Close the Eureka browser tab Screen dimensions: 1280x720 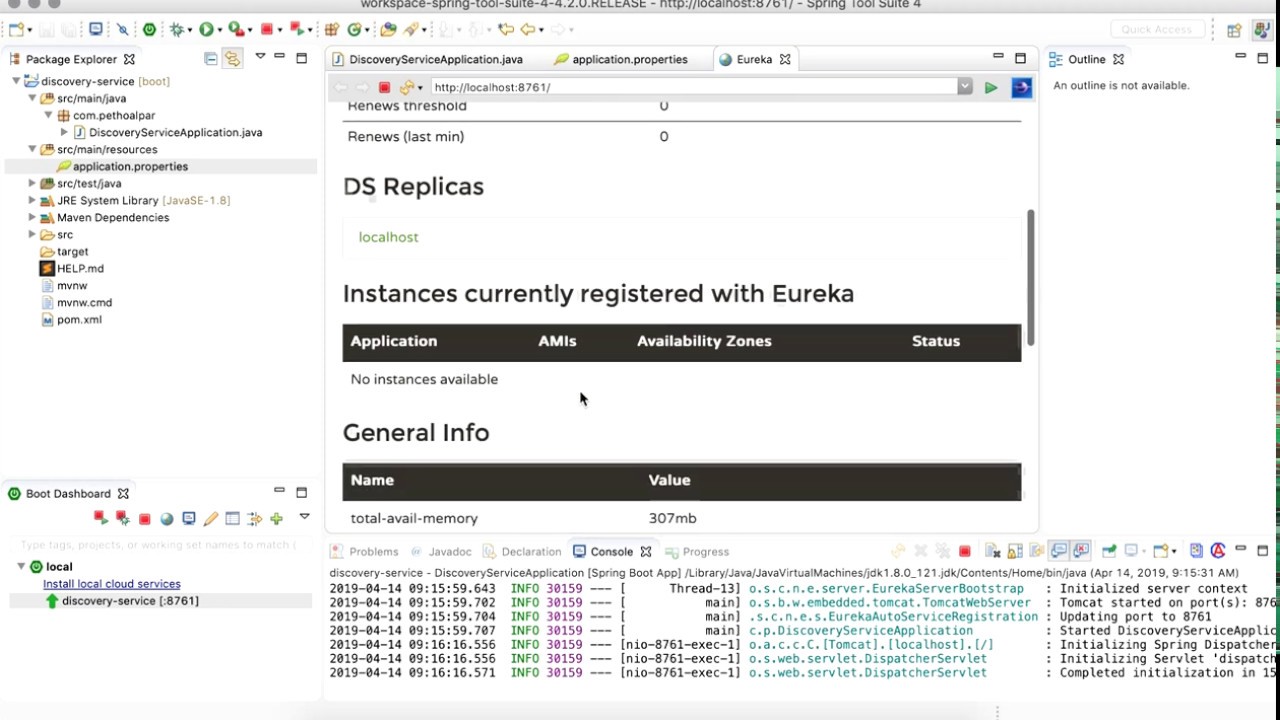click(785, 59)
